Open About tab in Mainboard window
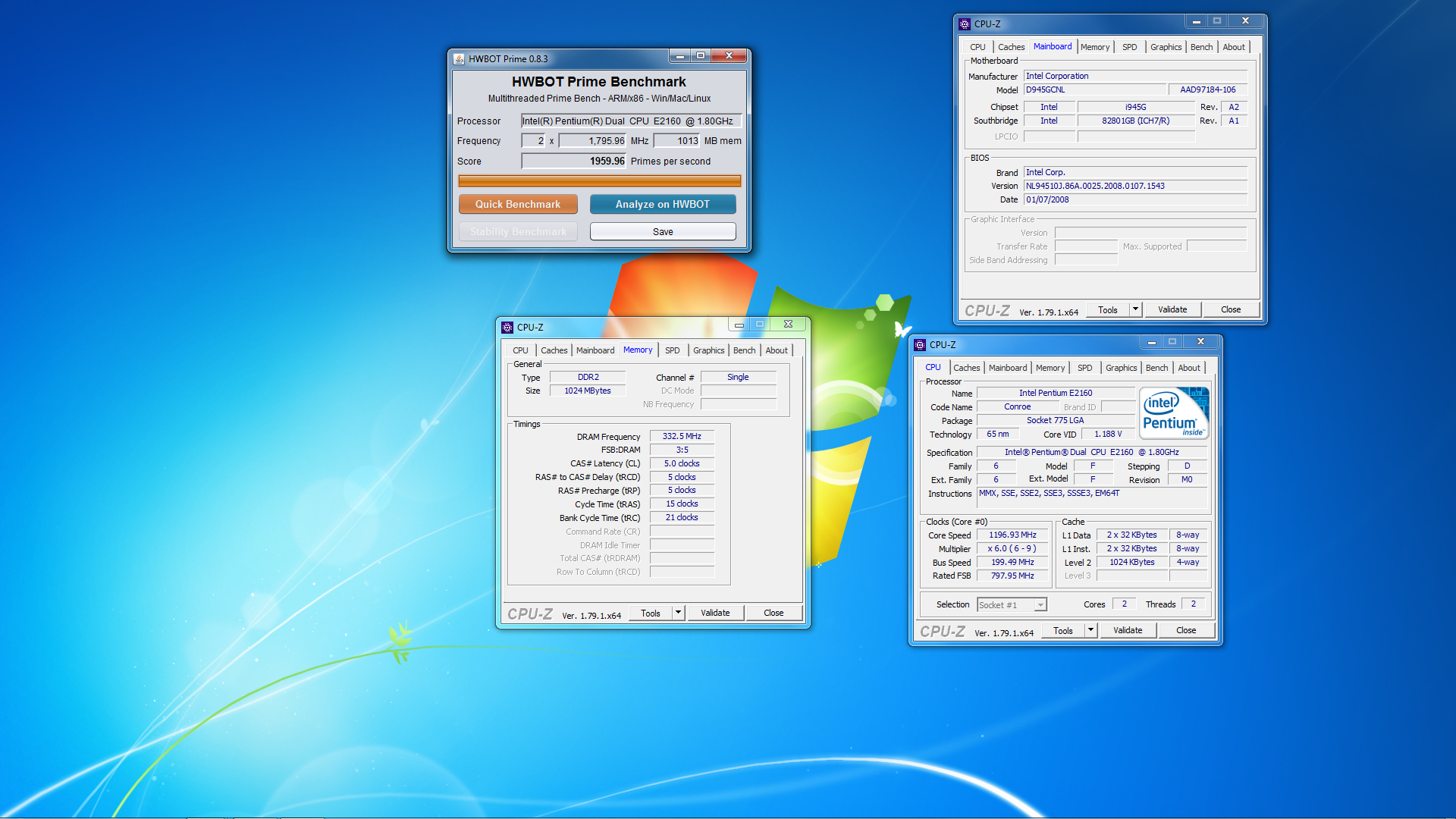 [x=1234, y=47]
